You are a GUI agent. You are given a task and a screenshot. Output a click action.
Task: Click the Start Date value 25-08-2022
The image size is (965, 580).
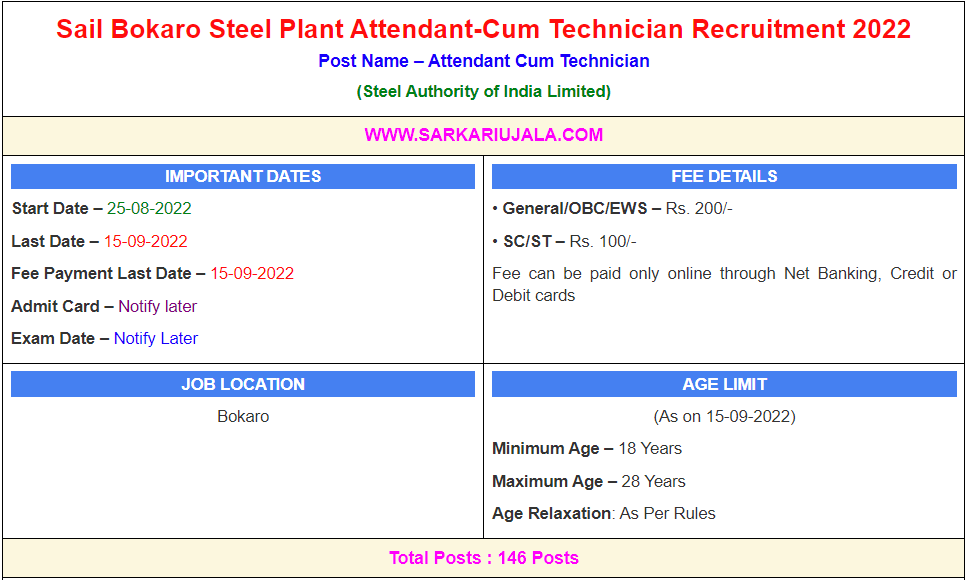(x=149, y=209)
